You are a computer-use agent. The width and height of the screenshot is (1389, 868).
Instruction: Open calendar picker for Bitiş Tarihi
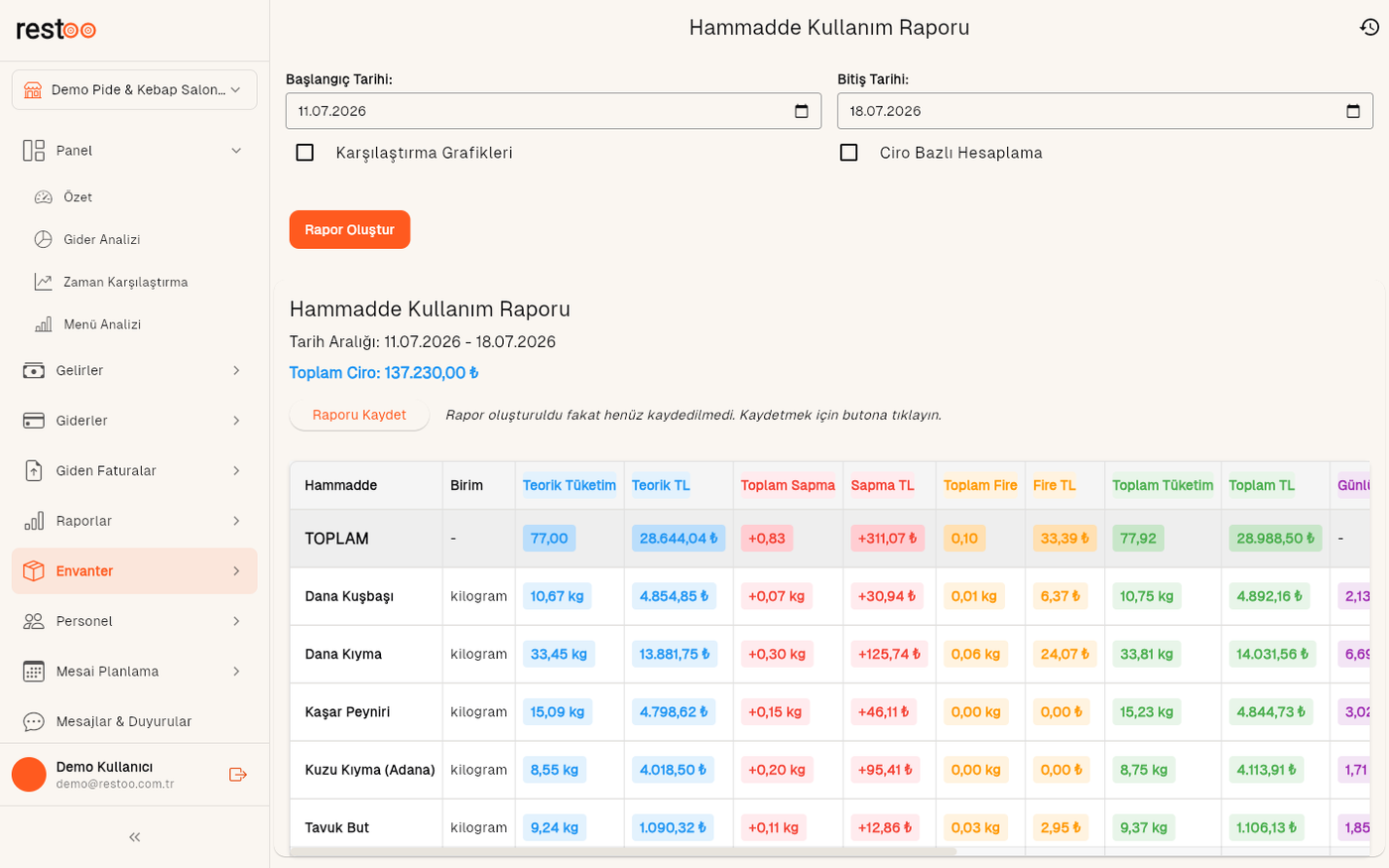[x=1353, y=111]
